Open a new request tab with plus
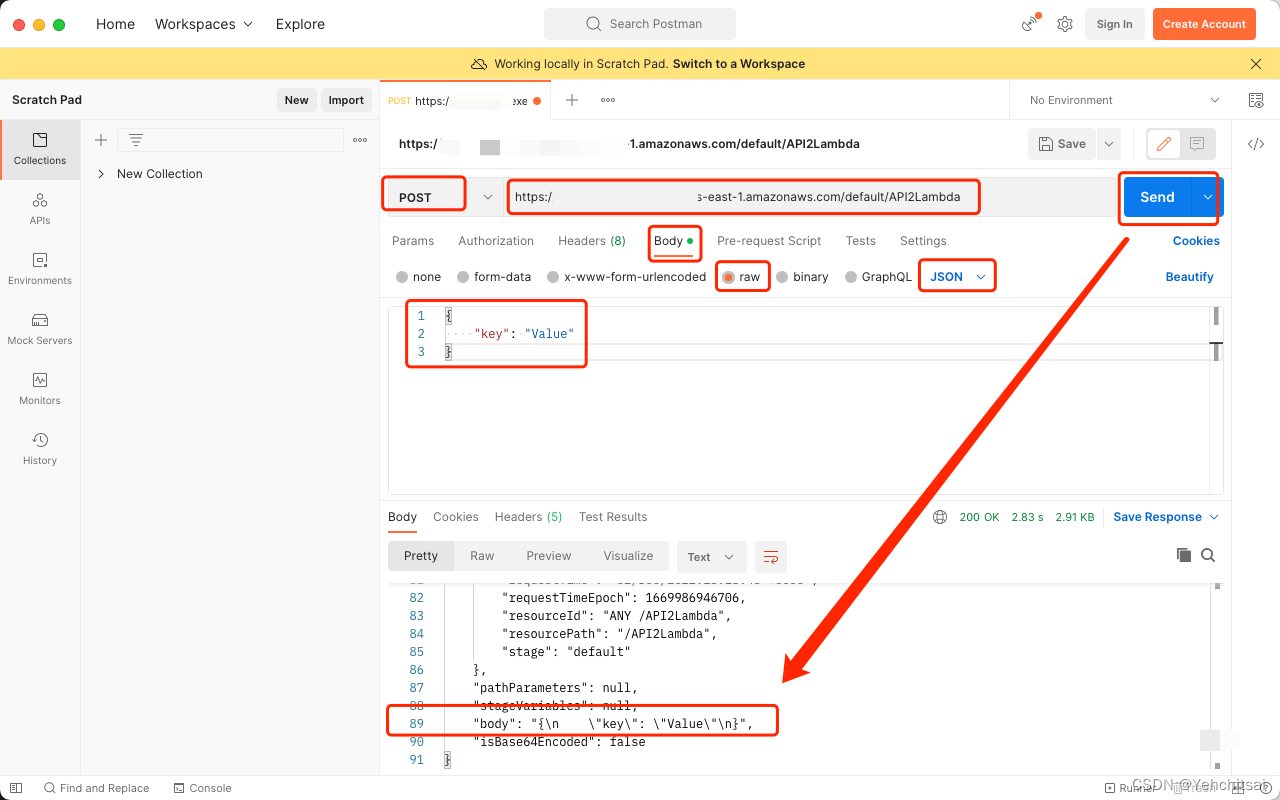 coord(572,100)
